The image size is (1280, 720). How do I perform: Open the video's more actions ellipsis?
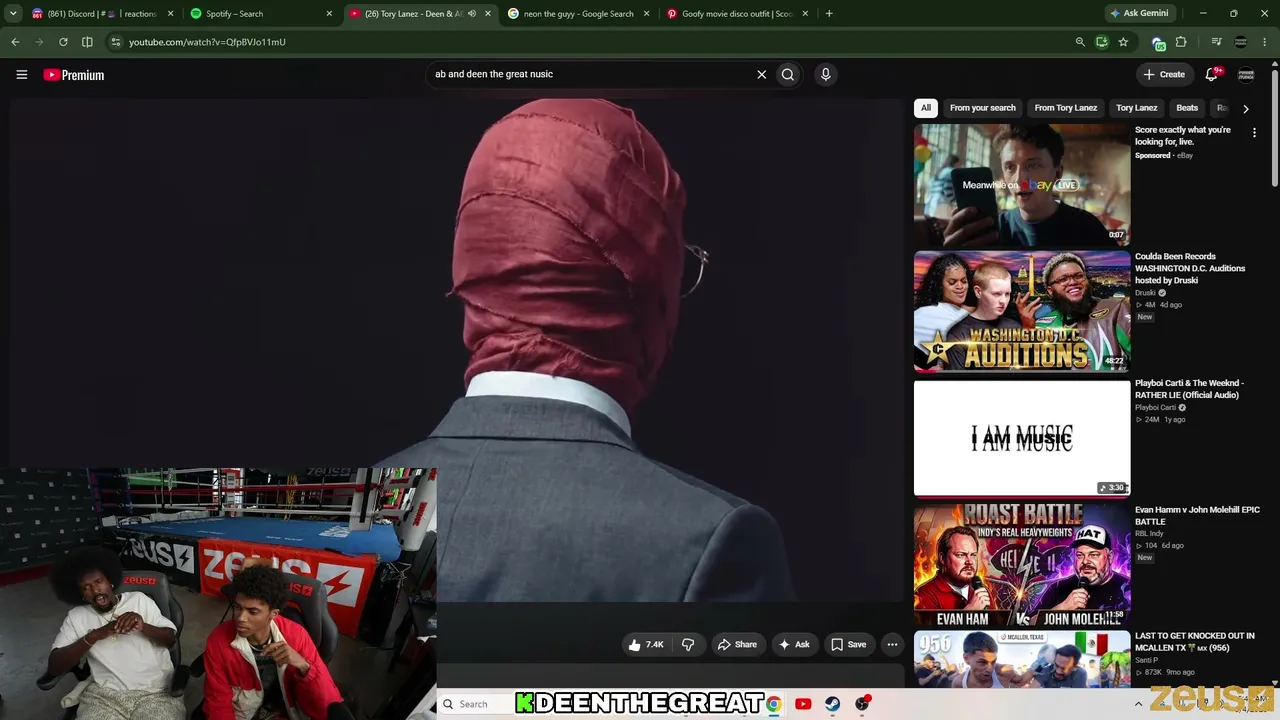(892, 645)
